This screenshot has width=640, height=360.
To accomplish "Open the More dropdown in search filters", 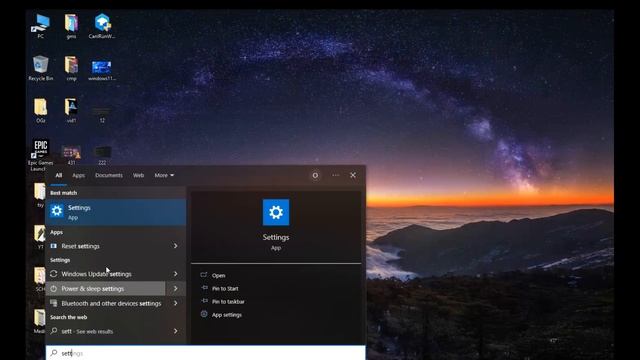I will [164, 175].
